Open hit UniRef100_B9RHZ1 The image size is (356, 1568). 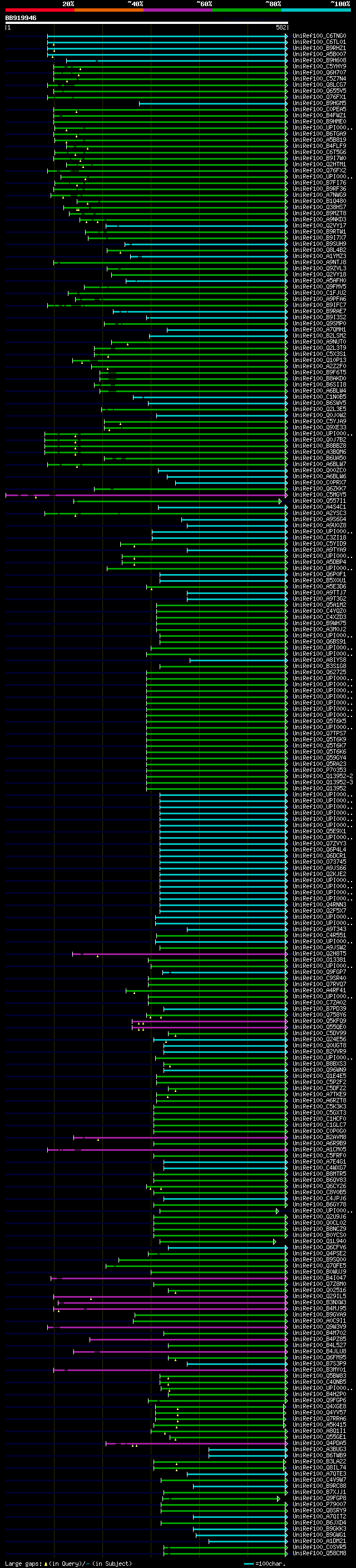pyautogui.click(x=319, y=48)
